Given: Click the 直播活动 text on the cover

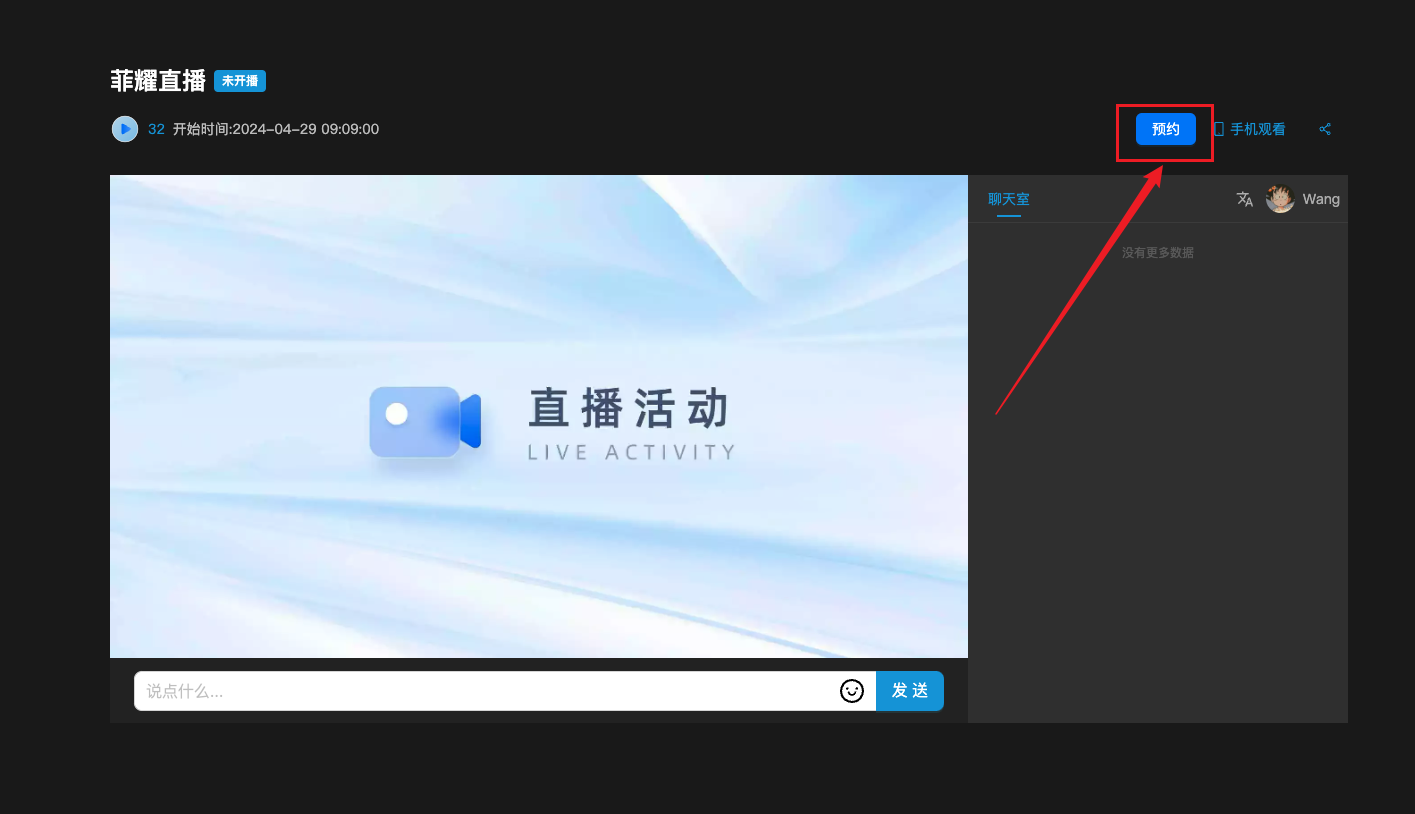Looking at the screenshot, I should tap(630, 409).
